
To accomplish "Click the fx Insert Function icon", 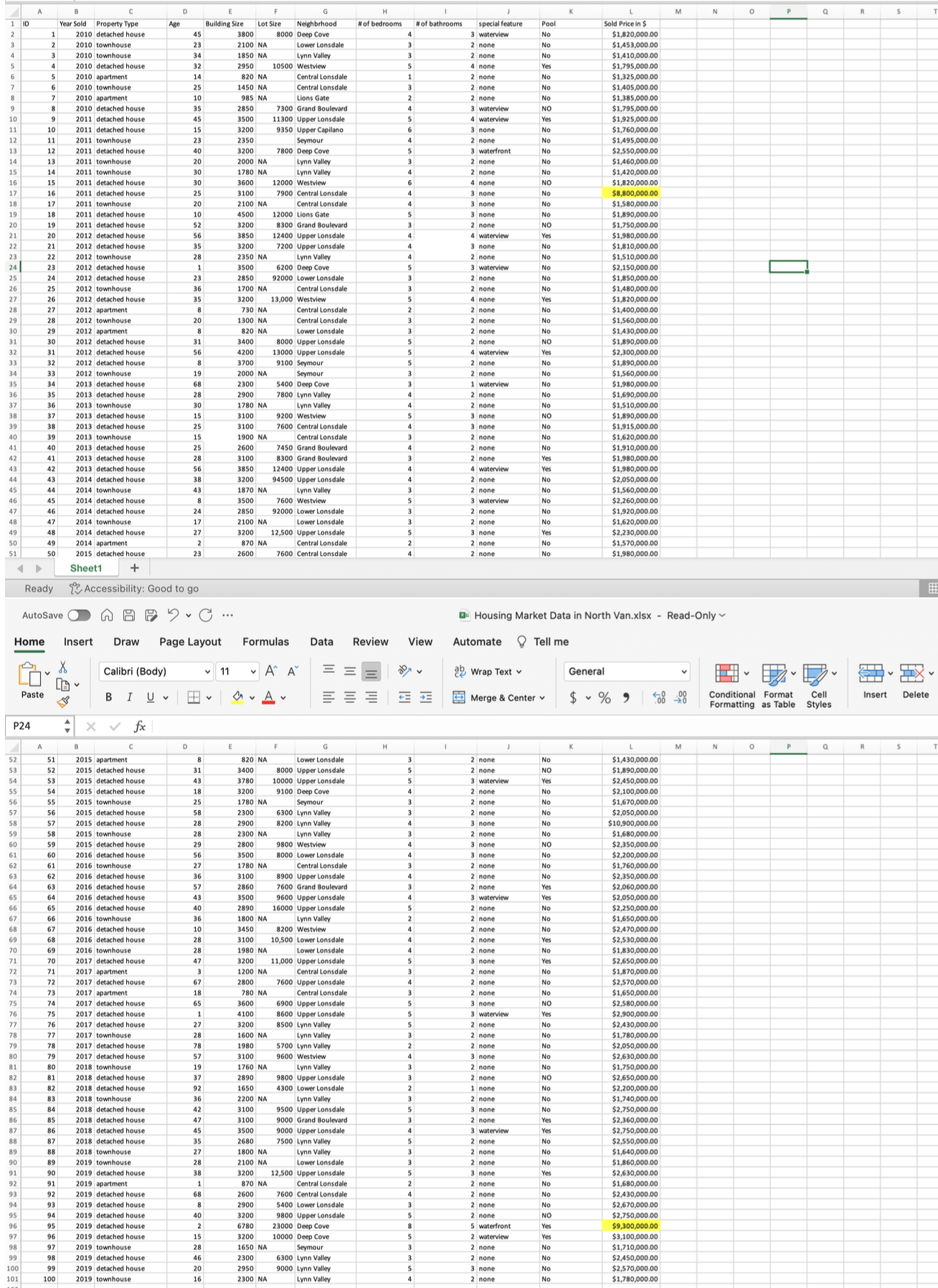I will point(140,726).
